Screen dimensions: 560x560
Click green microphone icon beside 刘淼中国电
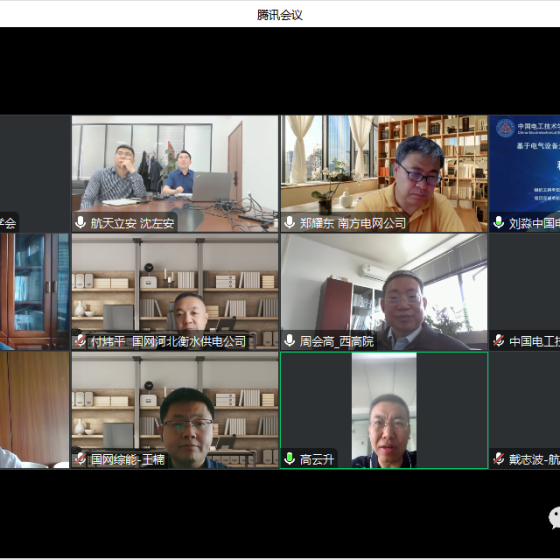[499, 222]
